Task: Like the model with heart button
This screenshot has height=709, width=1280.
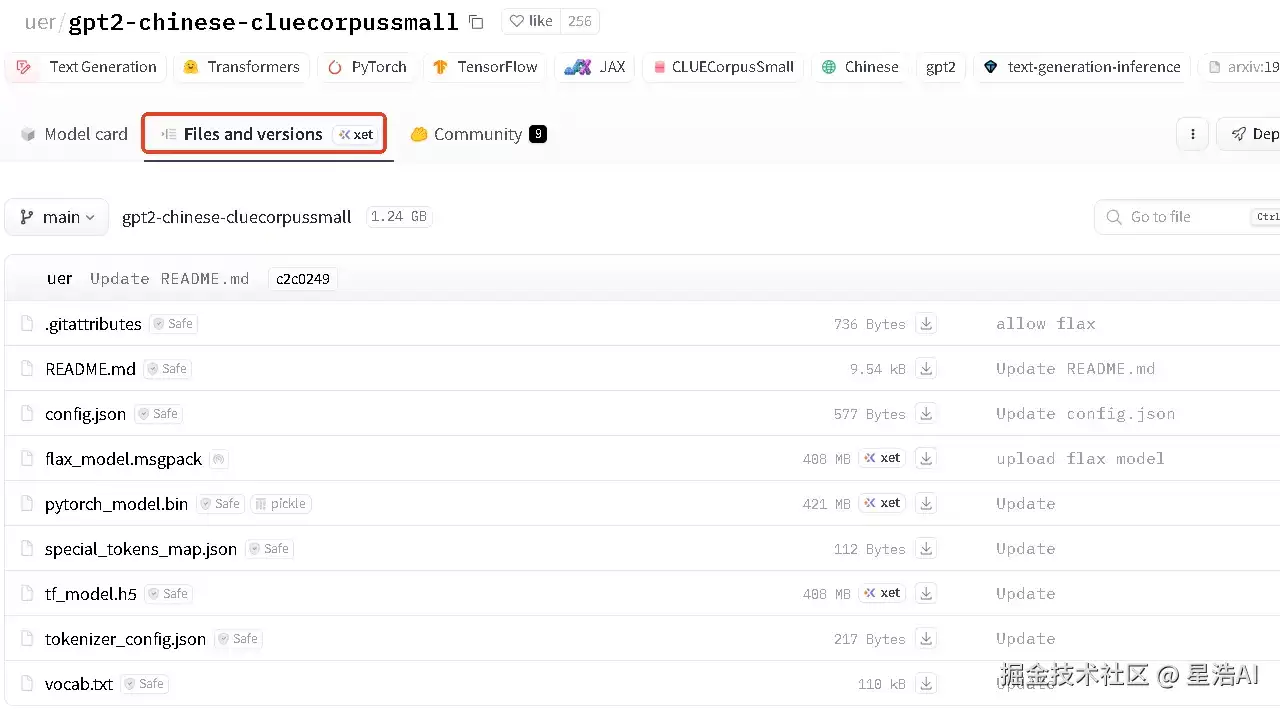Action: pos(531,21)
